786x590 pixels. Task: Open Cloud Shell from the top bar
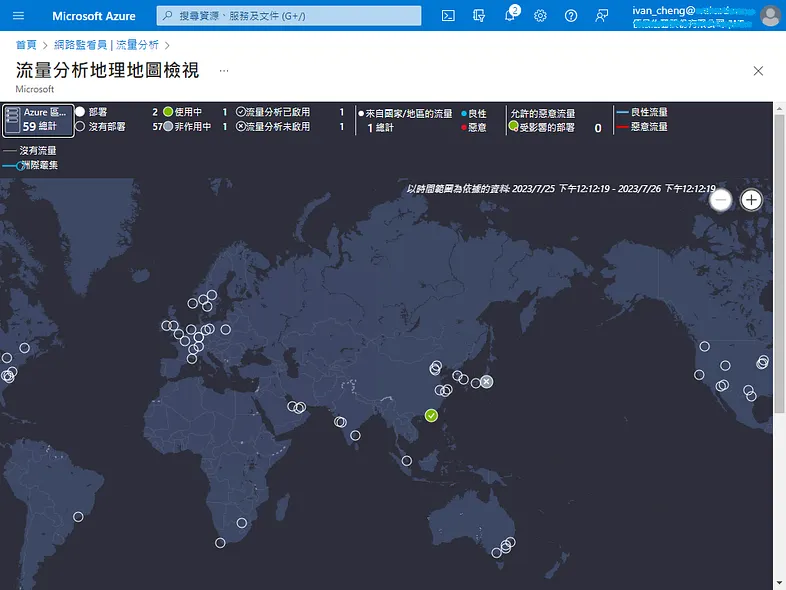[448, 16]
